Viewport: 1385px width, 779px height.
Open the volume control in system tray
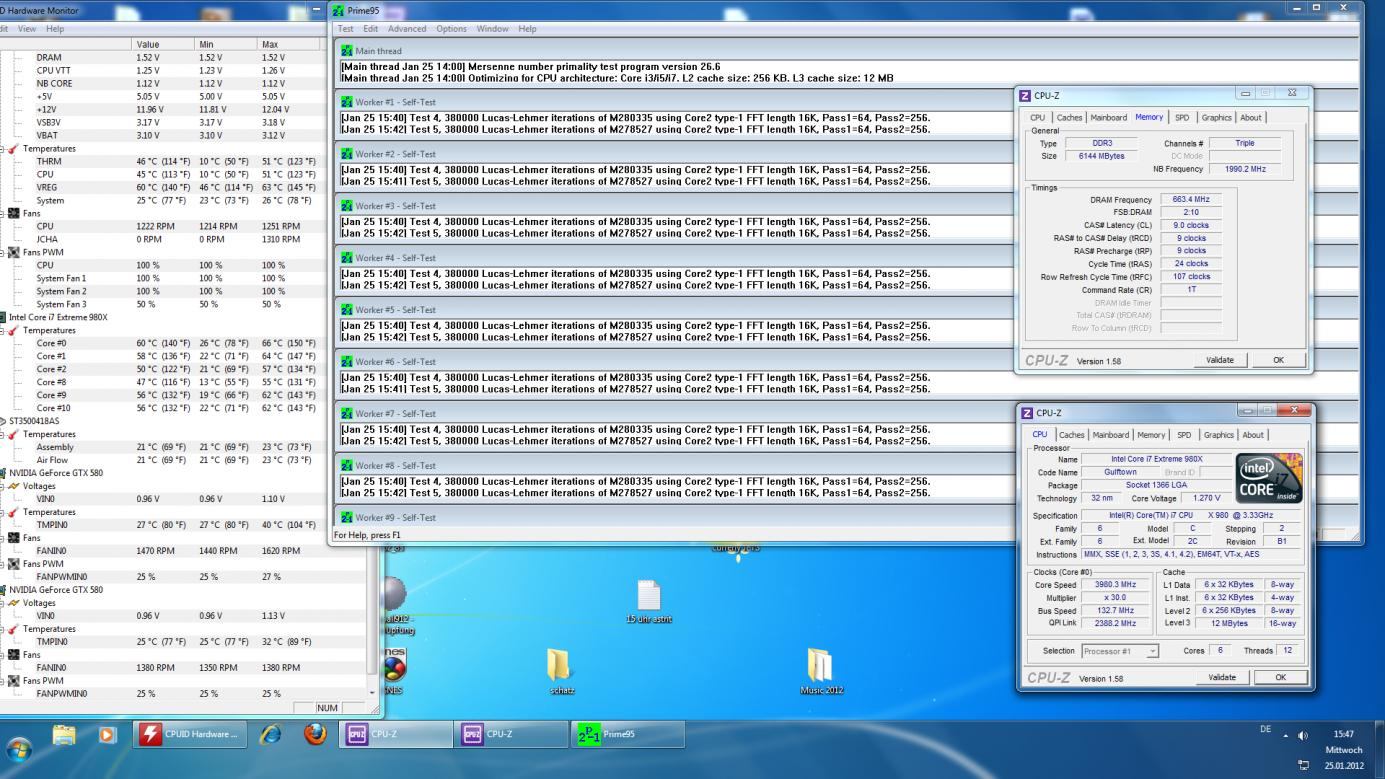1303,736
